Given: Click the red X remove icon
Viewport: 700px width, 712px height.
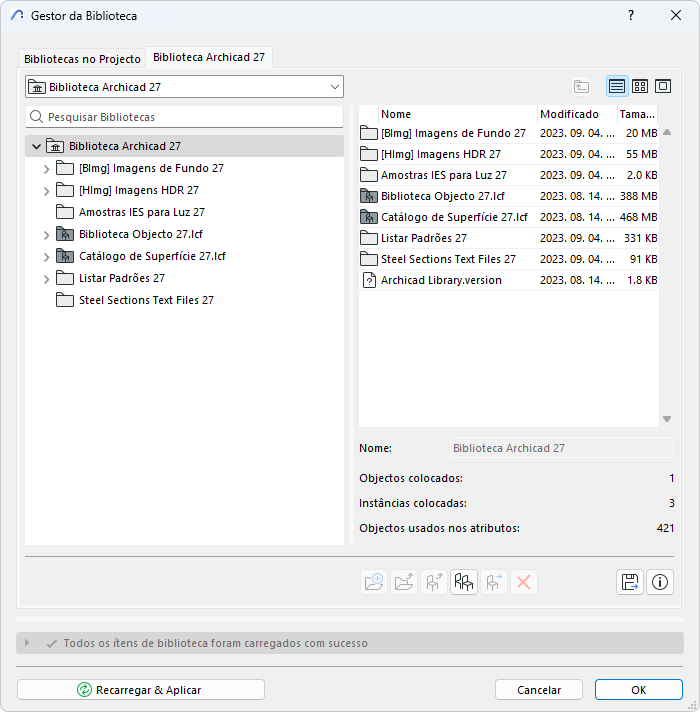Looking at the screenshot, I should (524, 582).
